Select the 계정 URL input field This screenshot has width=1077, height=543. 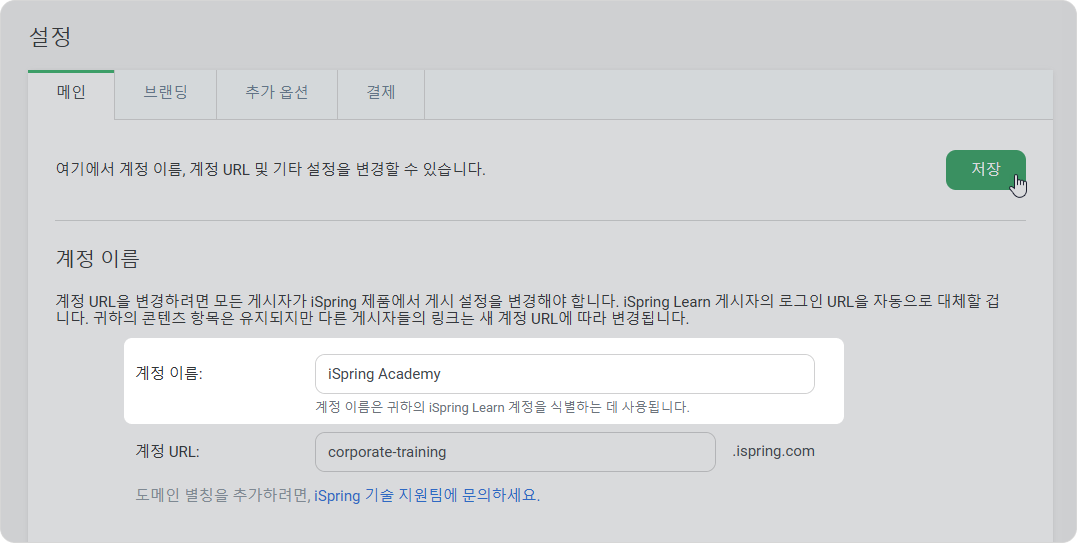(515, 452)
